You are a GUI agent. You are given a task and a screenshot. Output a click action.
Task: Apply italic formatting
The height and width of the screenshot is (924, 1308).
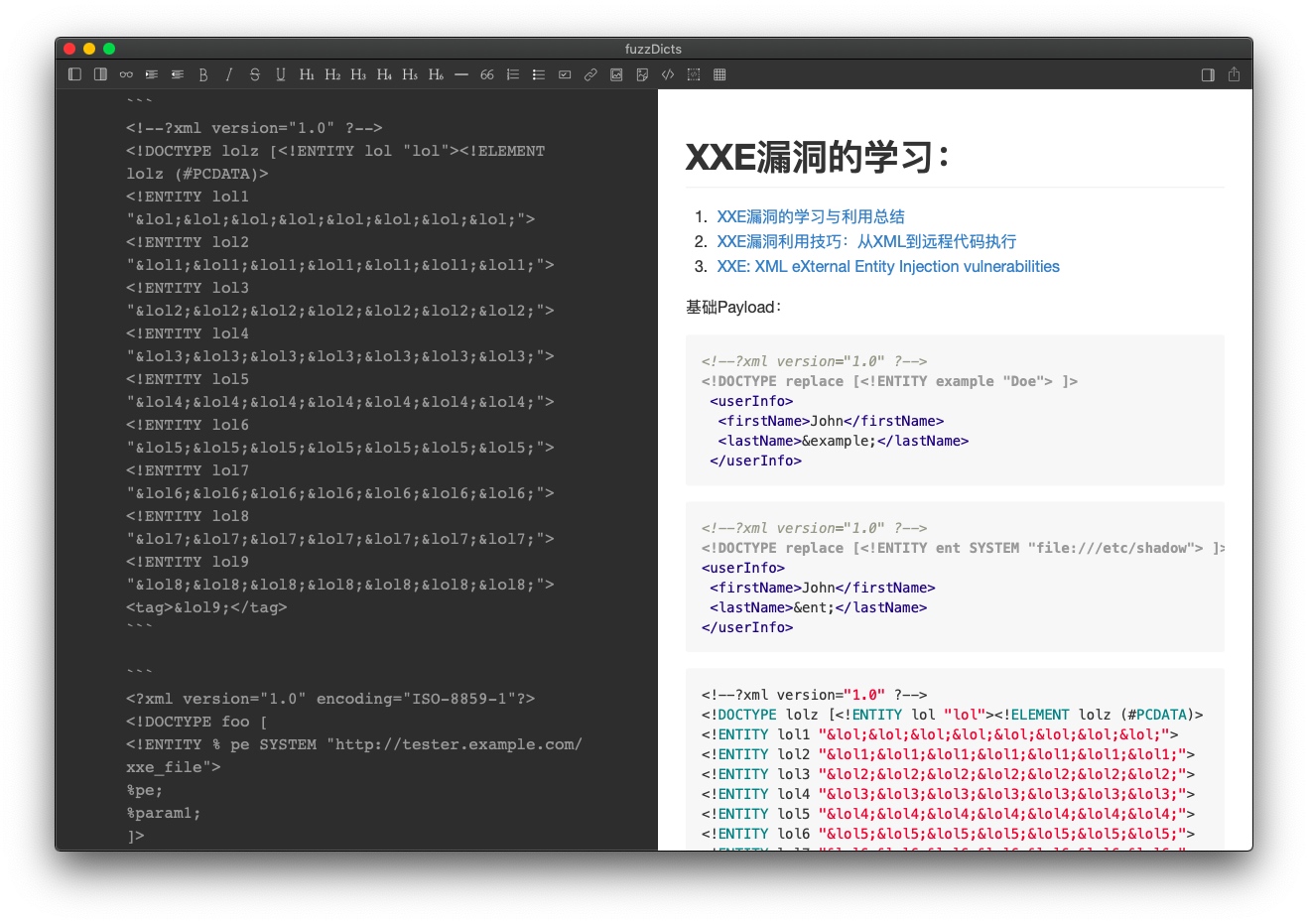[229, 74]
